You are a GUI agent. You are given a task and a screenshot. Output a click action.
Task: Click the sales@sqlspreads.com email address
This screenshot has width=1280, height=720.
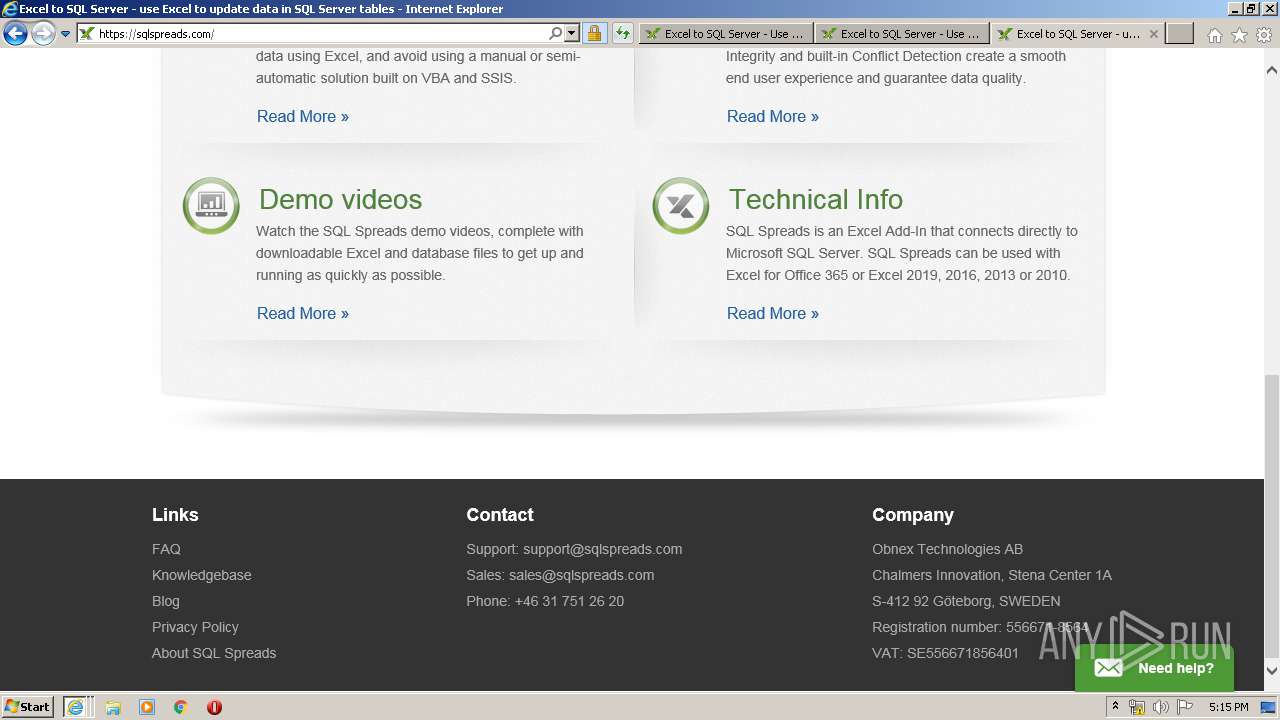[581, 575]
